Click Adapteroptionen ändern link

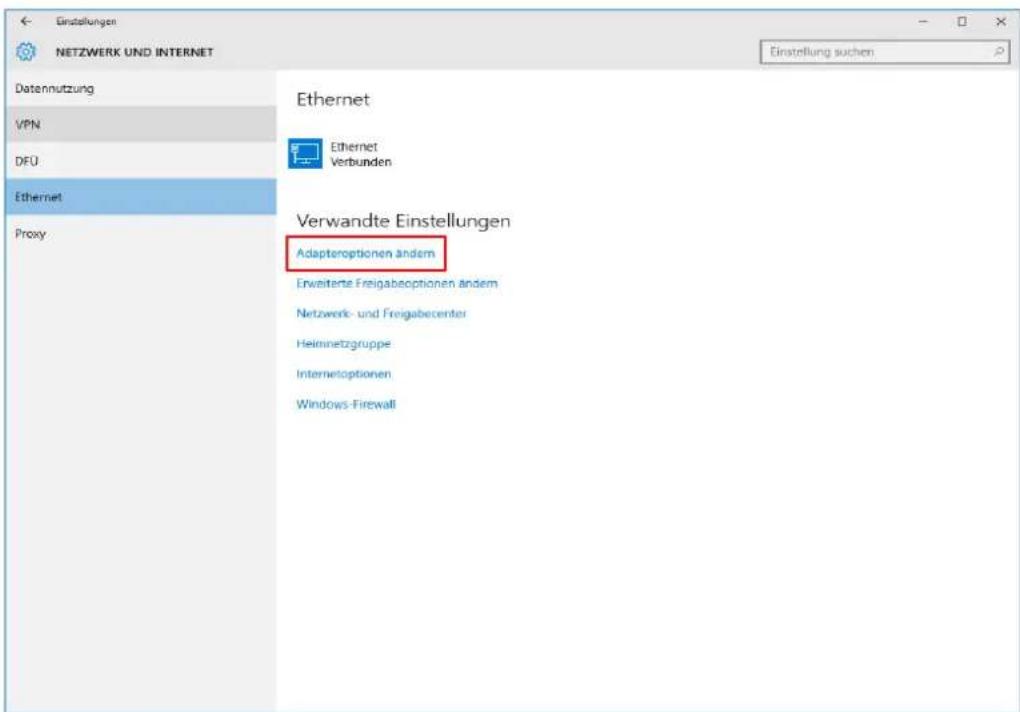pyautogui.click(x=366, y=254)
